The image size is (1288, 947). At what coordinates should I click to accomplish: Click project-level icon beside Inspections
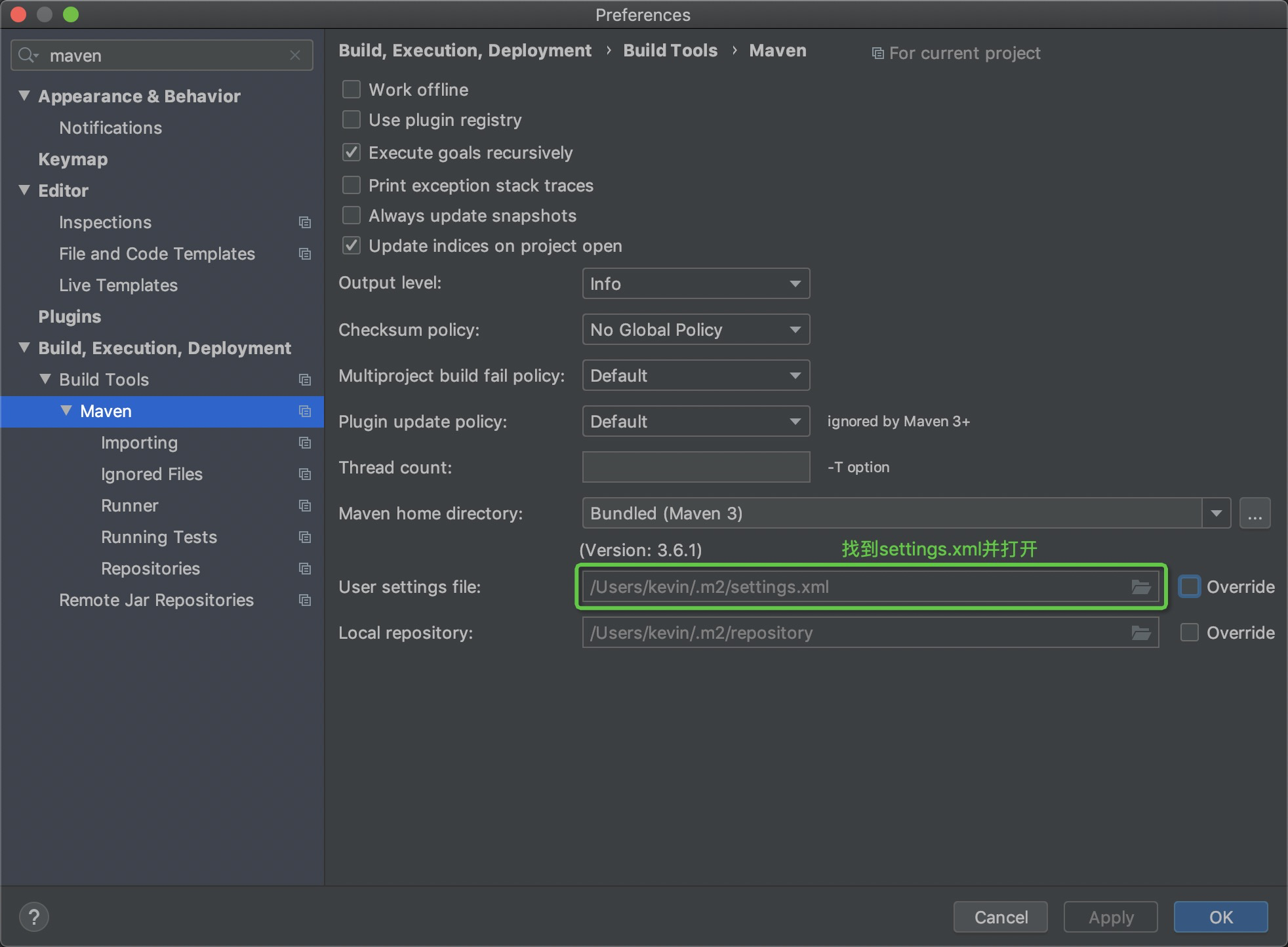tap(305, 222)
